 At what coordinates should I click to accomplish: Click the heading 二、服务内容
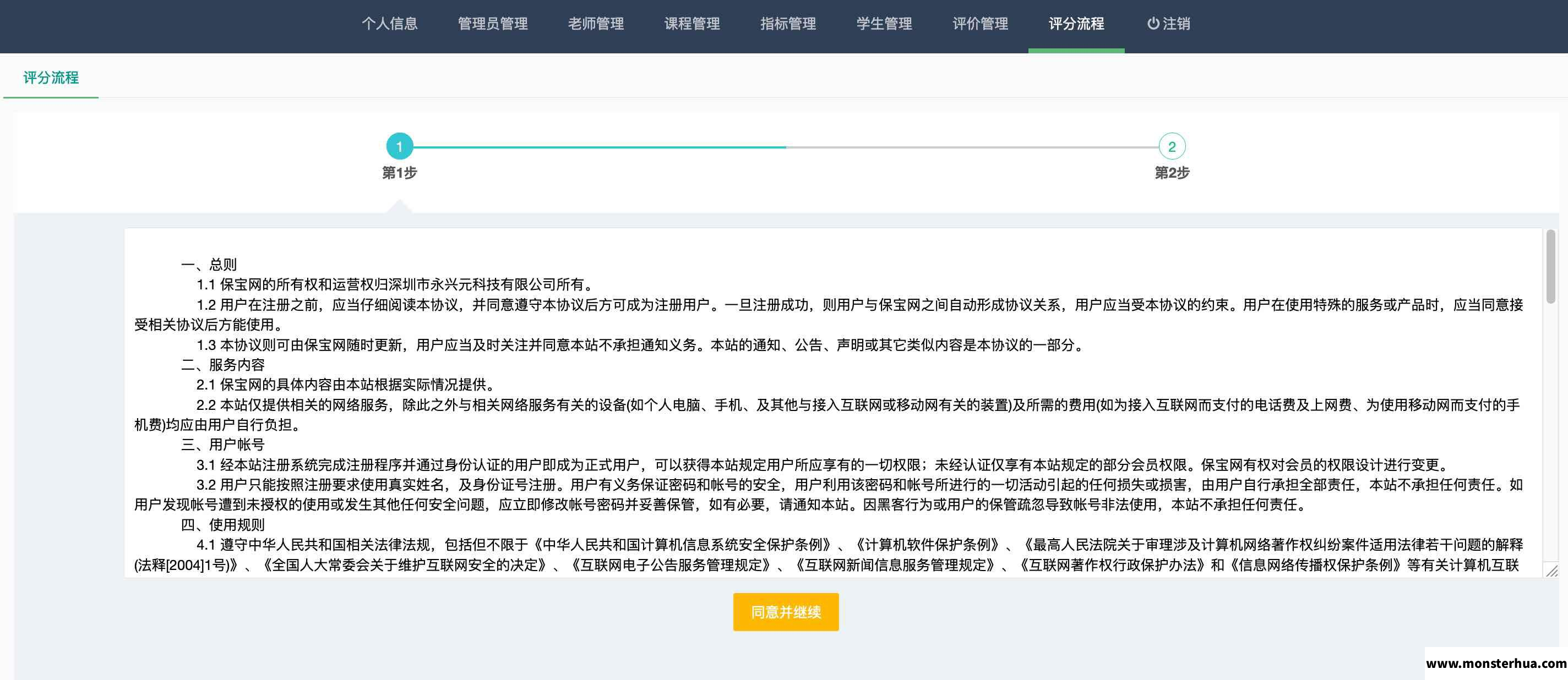coord(223,365)
